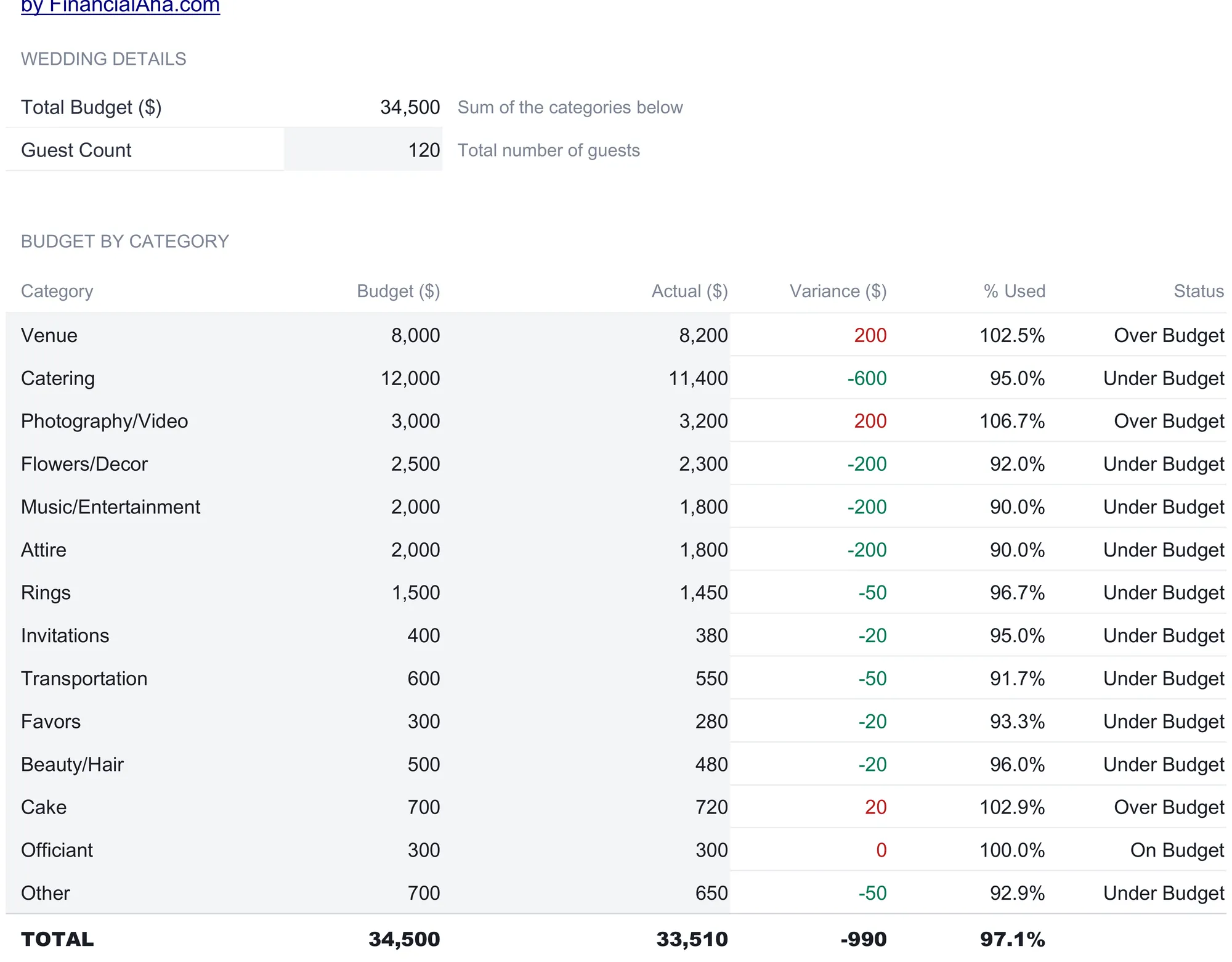The image size is (1232, 962).
Task: Select the Category column header
Action: pos(57,291)
